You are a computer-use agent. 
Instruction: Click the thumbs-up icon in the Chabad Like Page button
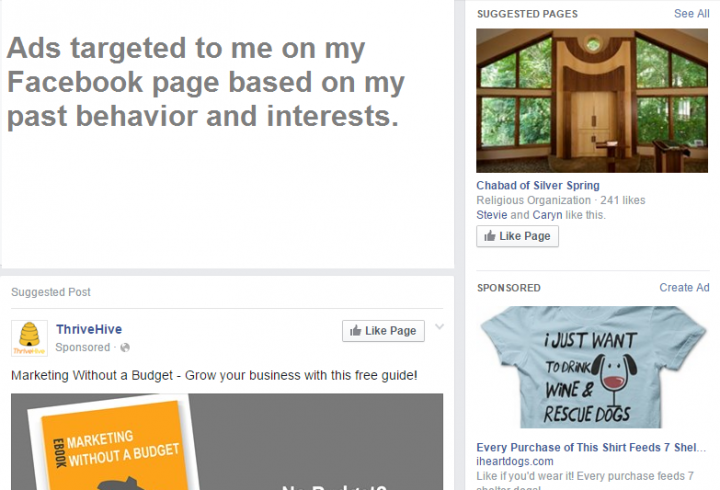click(x=489, y=236)
